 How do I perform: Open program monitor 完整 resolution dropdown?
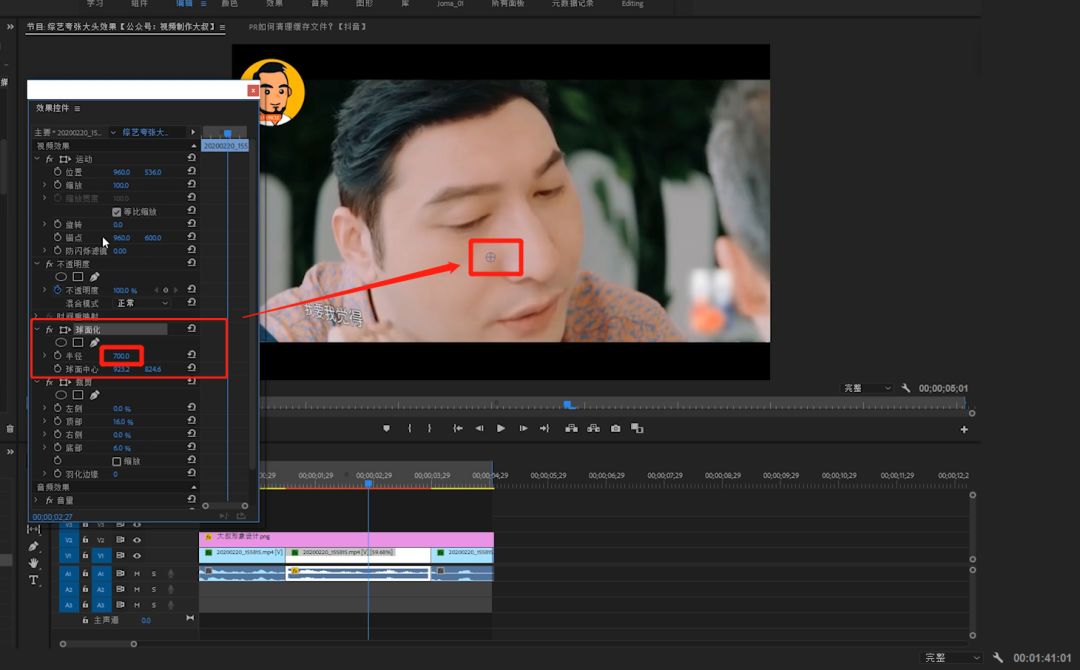(x=867, y=388)
